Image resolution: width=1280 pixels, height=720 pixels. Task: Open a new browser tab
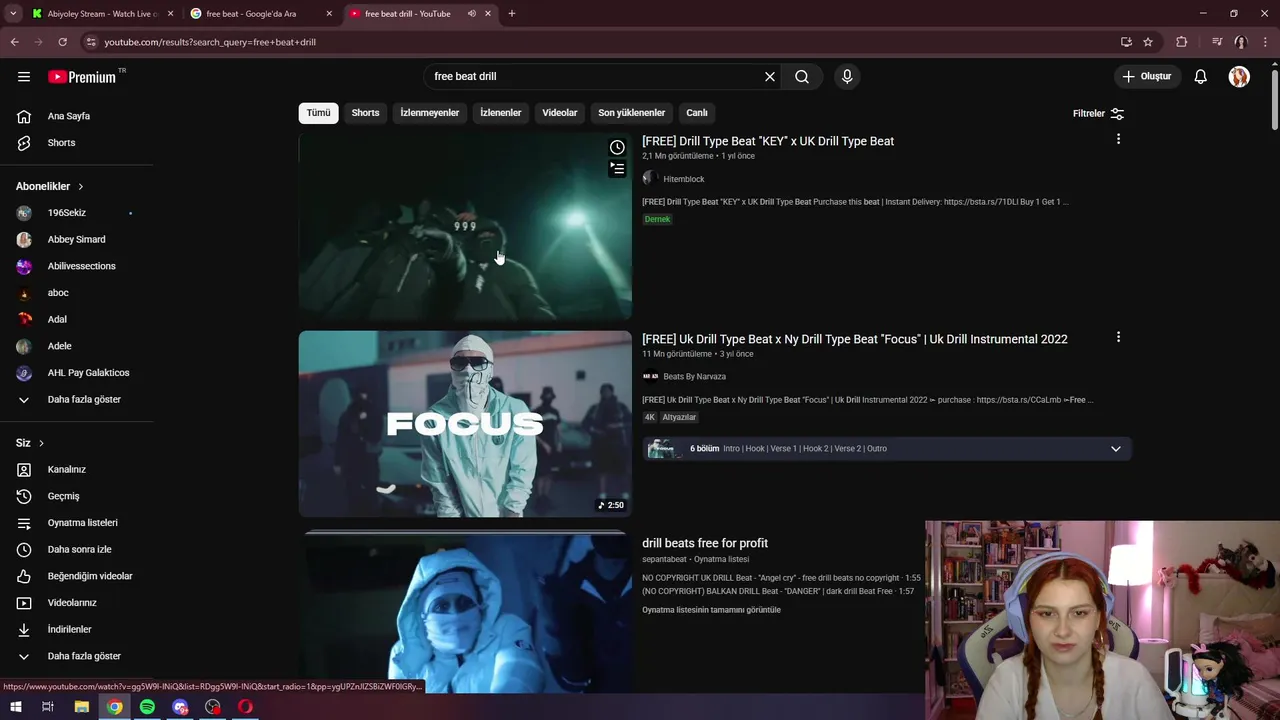[512, 14]
